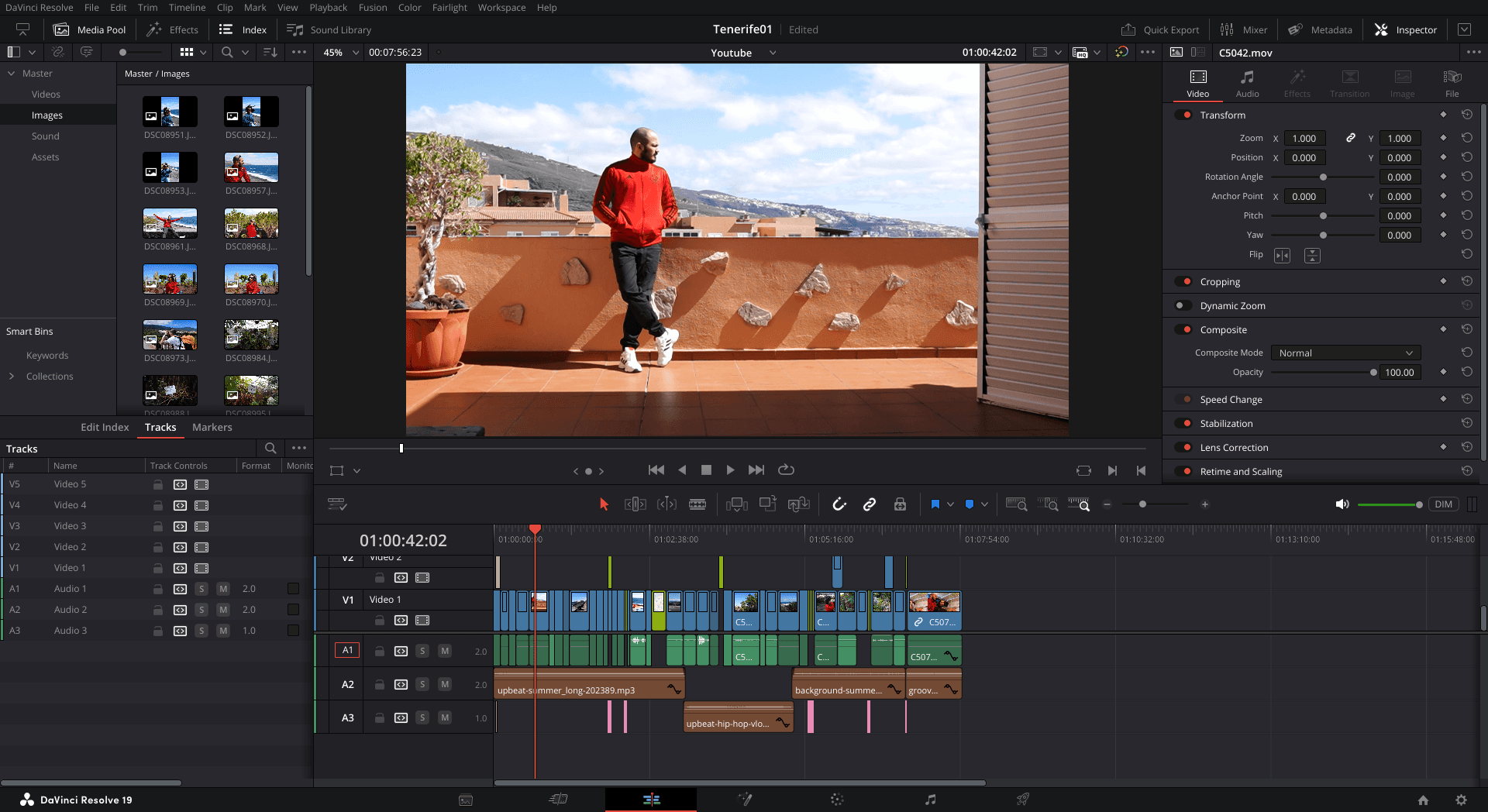The height and width of the screenshot is (812, 1488).
Task: Open the Playback menu
Action: pos(328,8)
